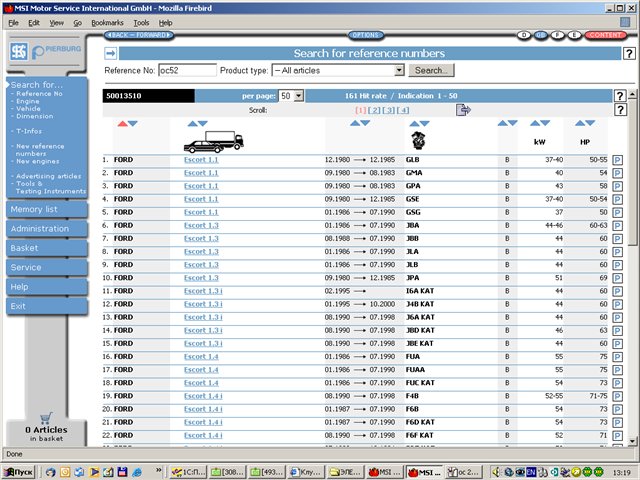This screenshot has width=640, height=480.
Task: Click the engine icon column header
Action: pos(418,140)
